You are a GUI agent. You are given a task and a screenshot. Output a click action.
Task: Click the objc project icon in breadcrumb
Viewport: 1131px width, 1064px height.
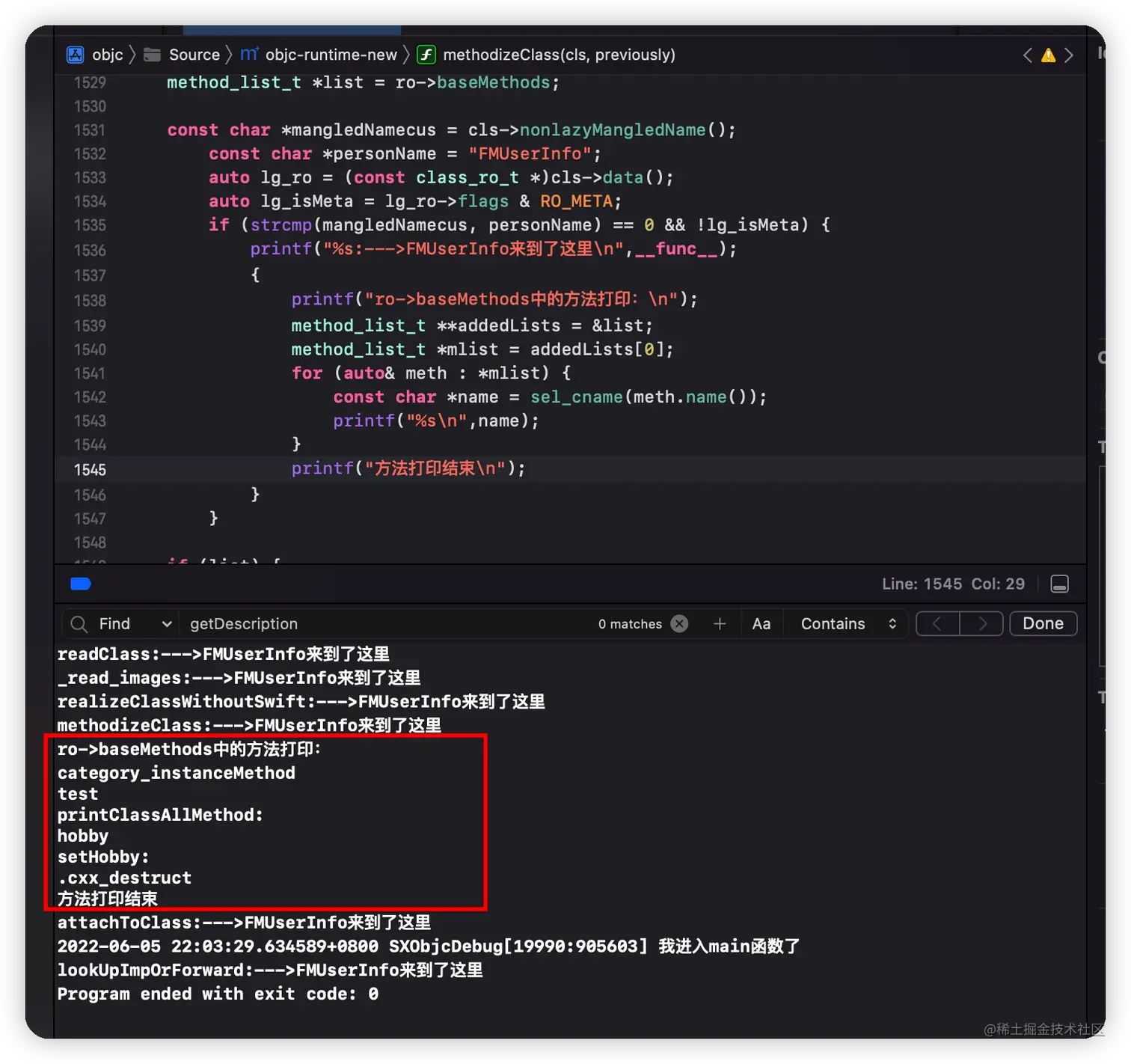[x=76, y=55]
